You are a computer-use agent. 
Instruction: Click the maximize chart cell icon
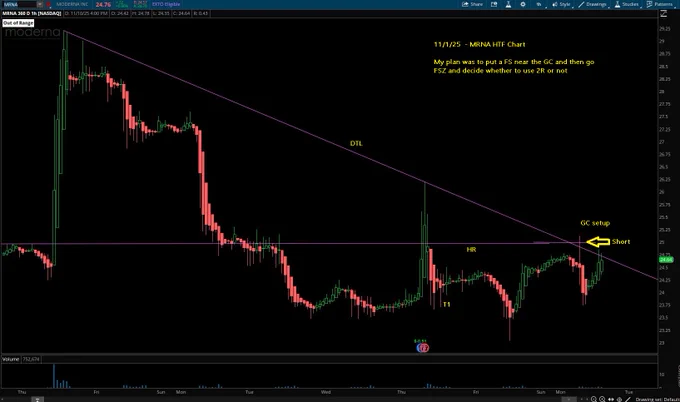tap(664, 14)
